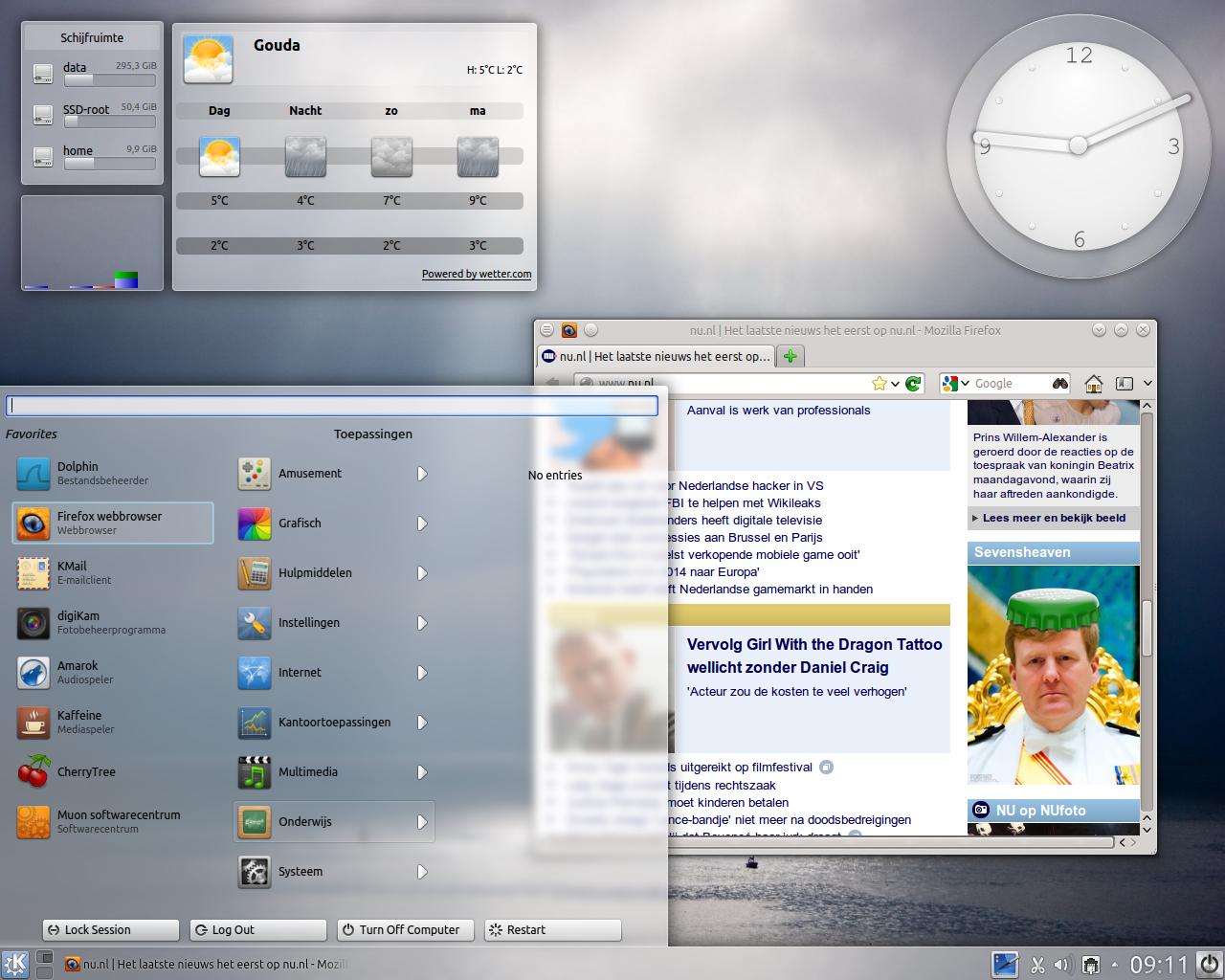The height and width of the screenshot is (980, 1225).
Task: Select the nu.nl Firefox tab
Action: tap(656, 356)
